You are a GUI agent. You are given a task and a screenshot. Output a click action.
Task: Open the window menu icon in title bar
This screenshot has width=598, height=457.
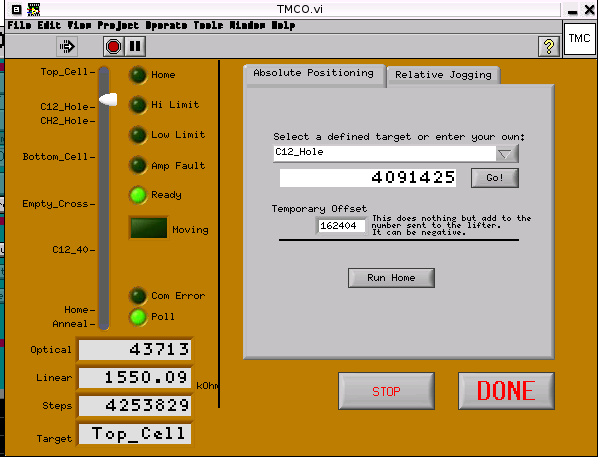(x=16, y=9)
